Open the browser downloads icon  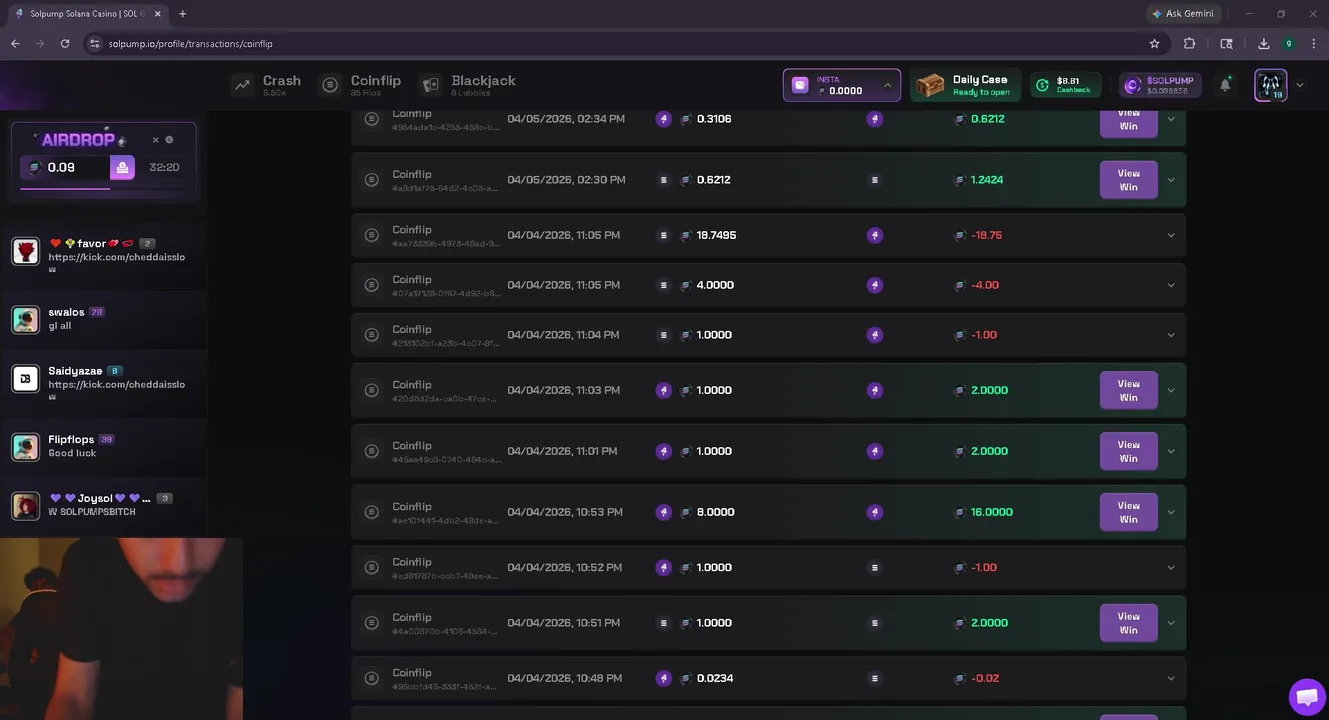tap(1264, 44)
